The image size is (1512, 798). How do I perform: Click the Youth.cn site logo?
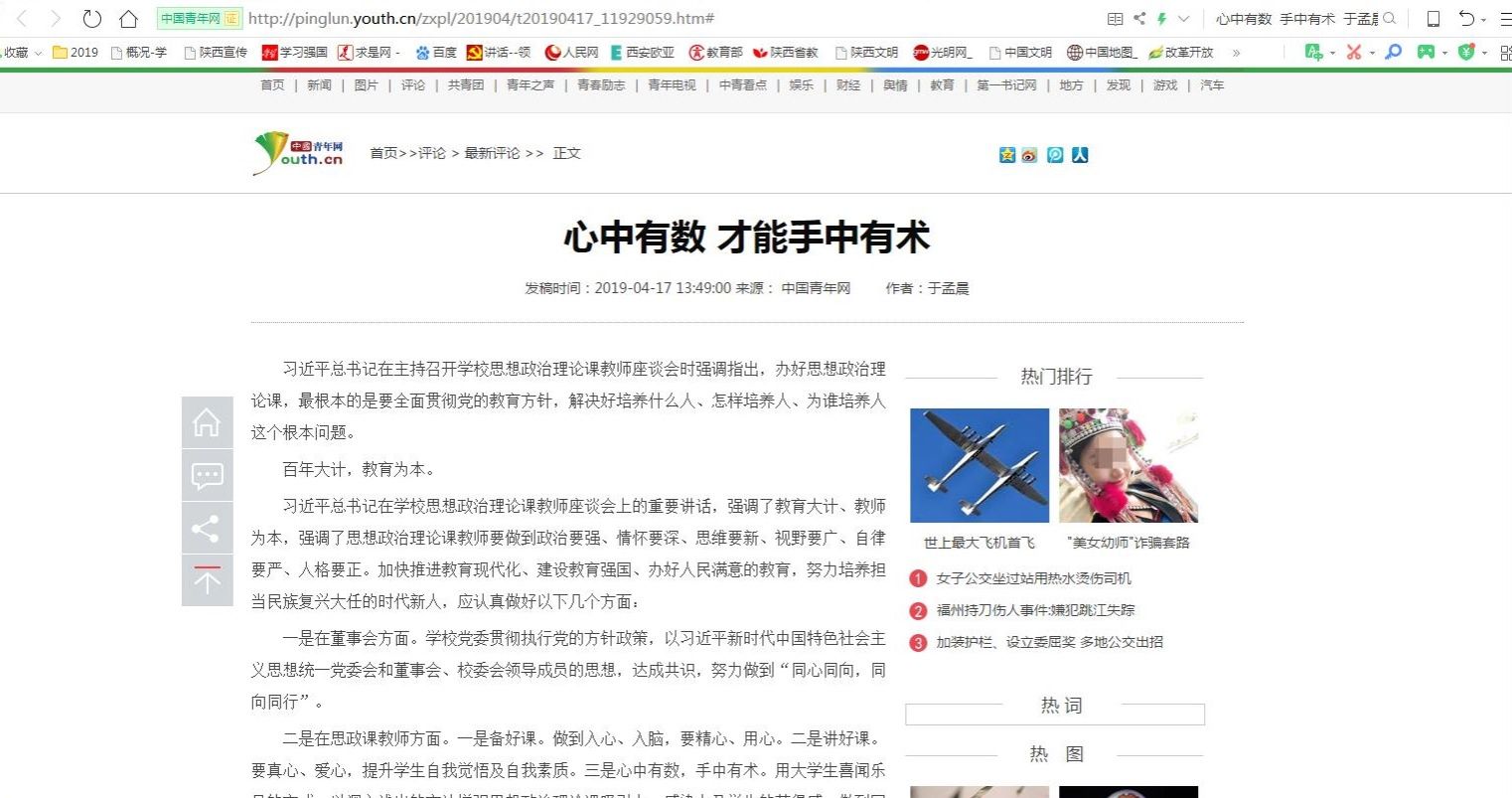pos(298,153)
